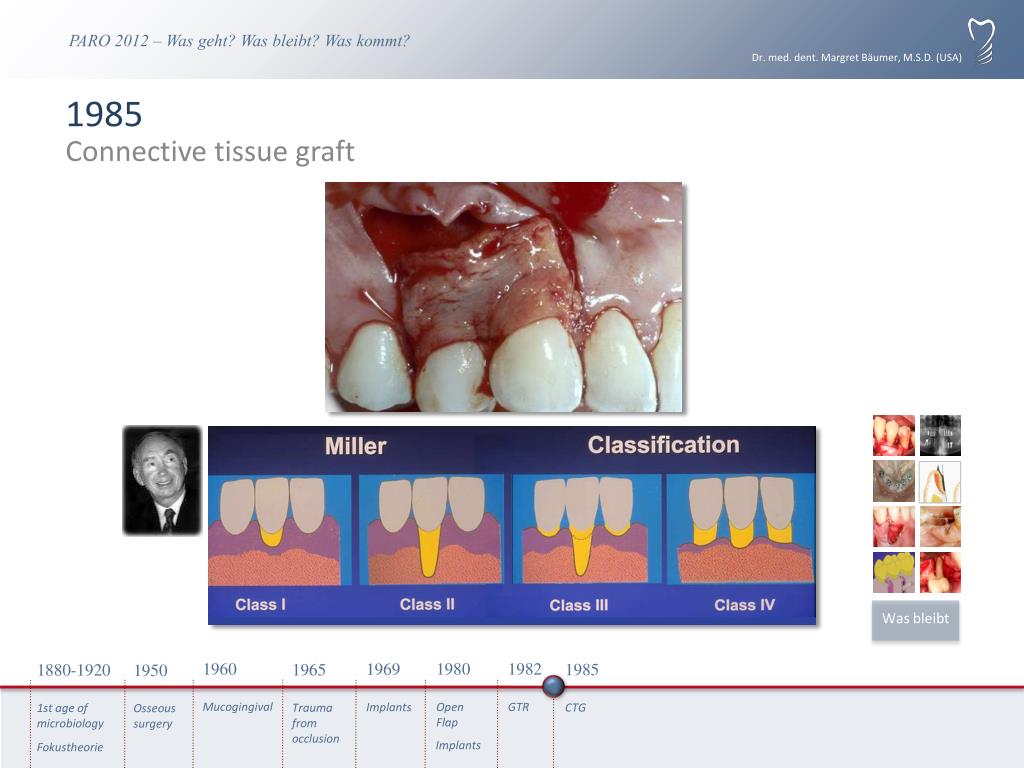
Task: Select the 'Class I' diagram label
Action: [x=261, y=605]
